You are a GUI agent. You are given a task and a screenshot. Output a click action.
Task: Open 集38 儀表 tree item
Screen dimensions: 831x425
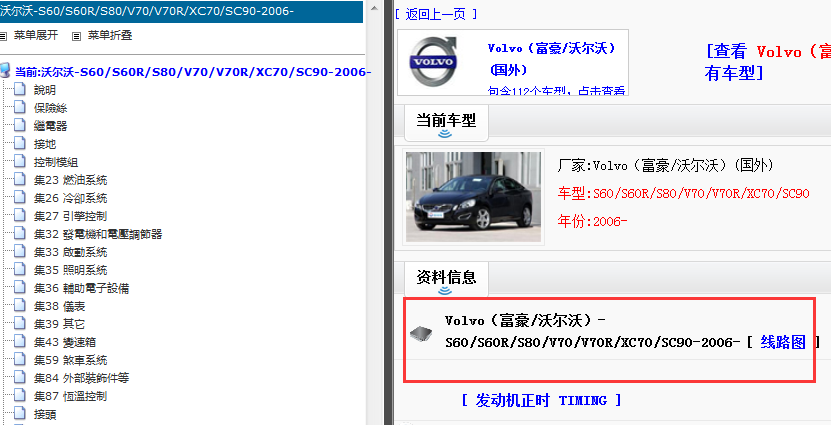(59, 306)
